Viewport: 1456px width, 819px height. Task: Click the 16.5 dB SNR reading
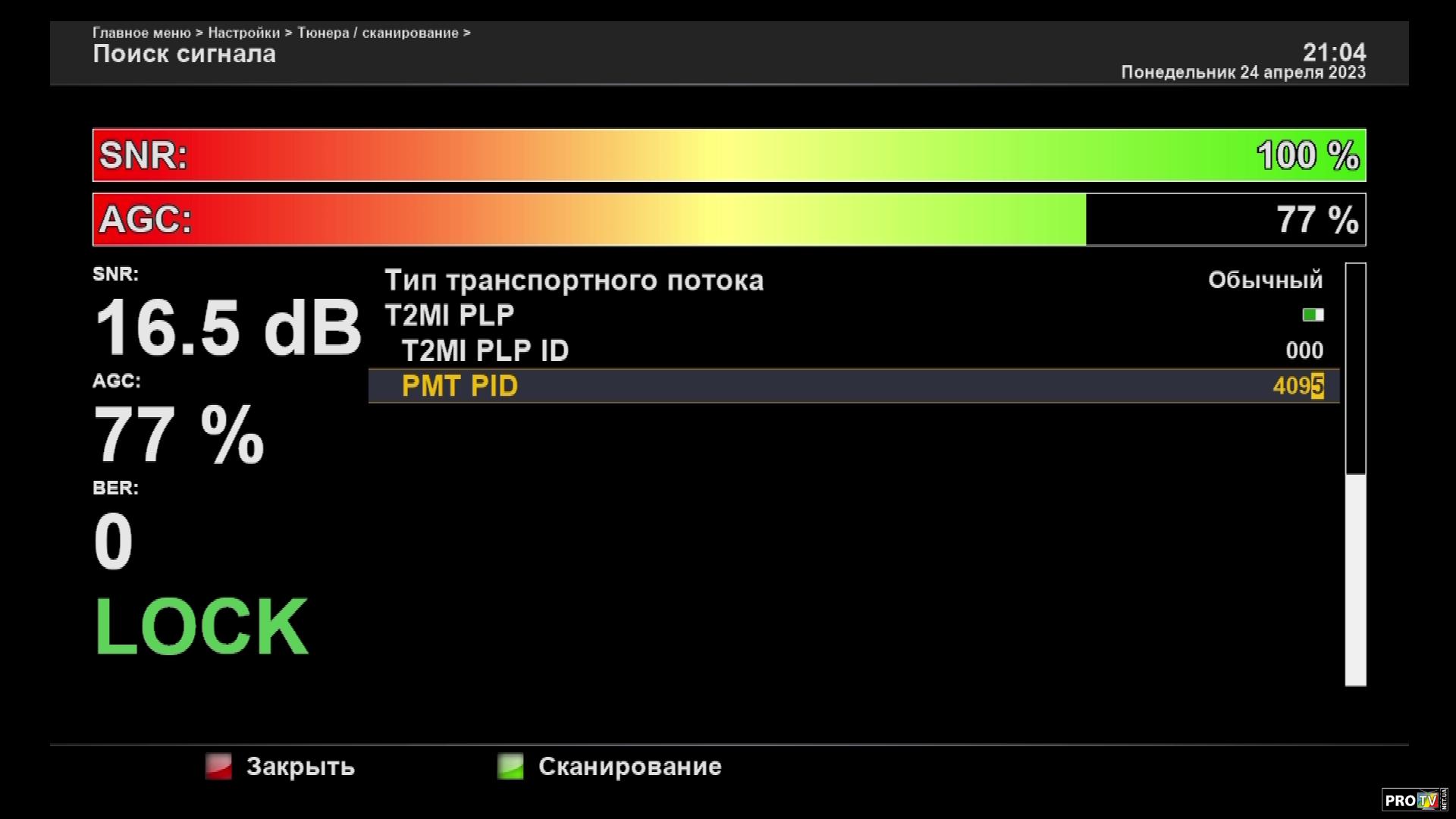point(227,328)
